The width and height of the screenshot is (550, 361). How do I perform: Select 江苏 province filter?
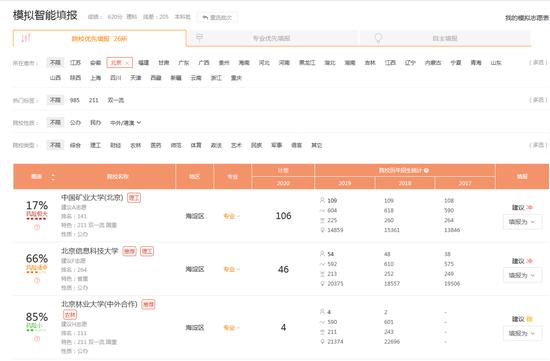pos(75,62)
